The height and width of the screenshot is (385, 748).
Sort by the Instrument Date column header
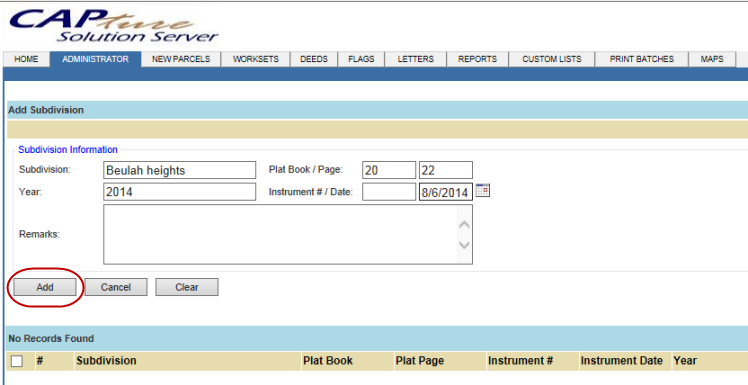point(622,361)
